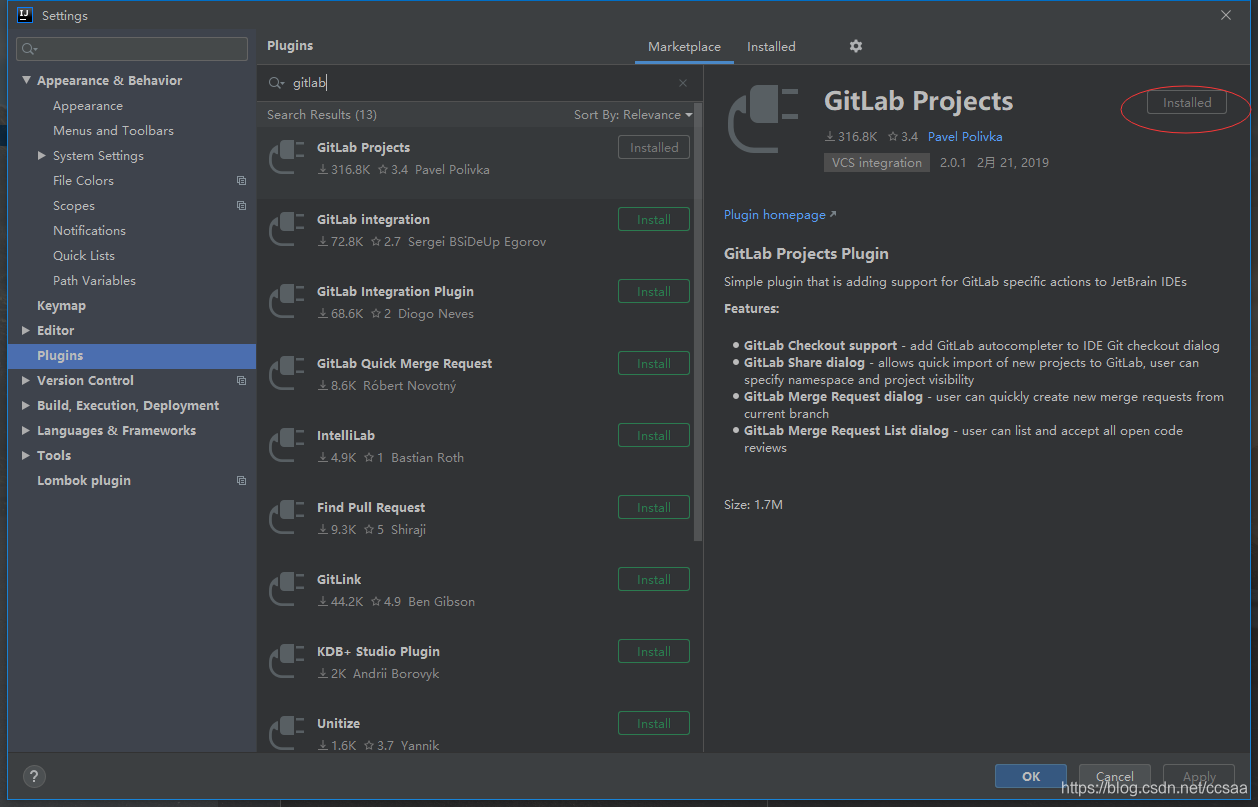Click the magnifier icon in plugin search

point(277,84)
